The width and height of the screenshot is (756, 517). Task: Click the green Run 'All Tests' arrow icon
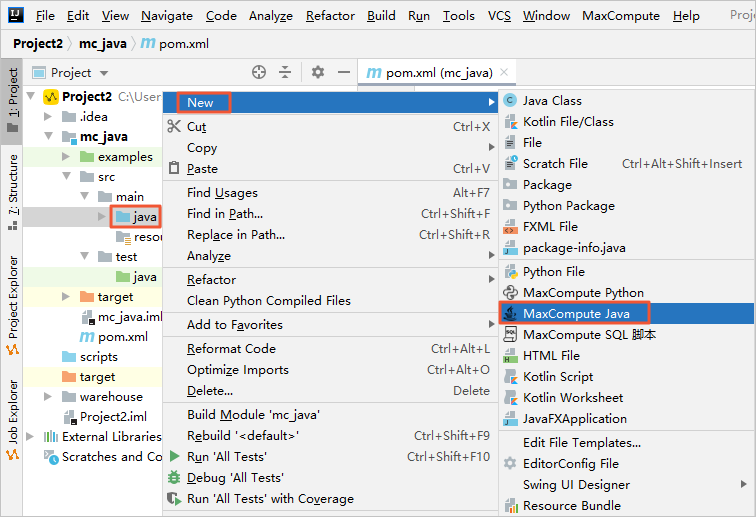click(x=175, y=456)
